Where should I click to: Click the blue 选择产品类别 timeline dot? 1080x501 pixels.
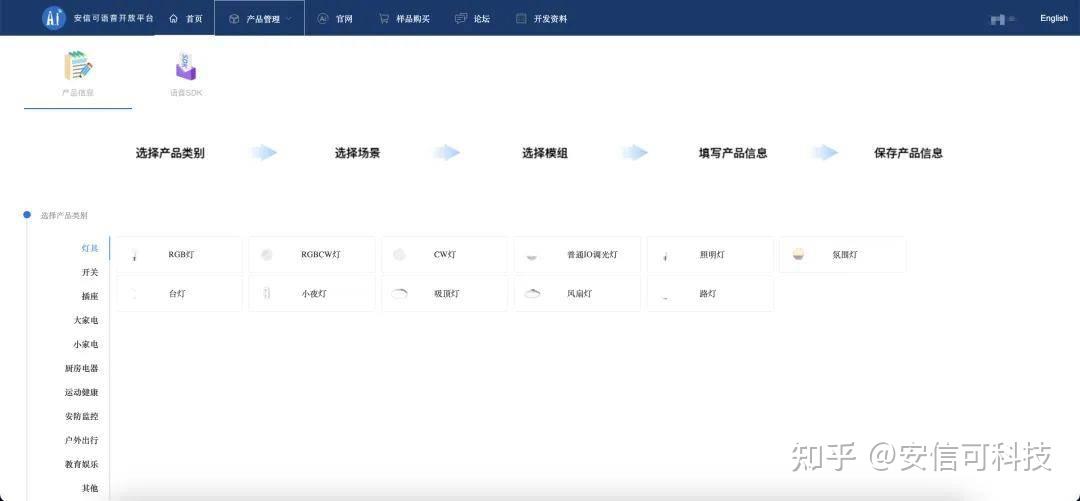[x=27, y=215]
